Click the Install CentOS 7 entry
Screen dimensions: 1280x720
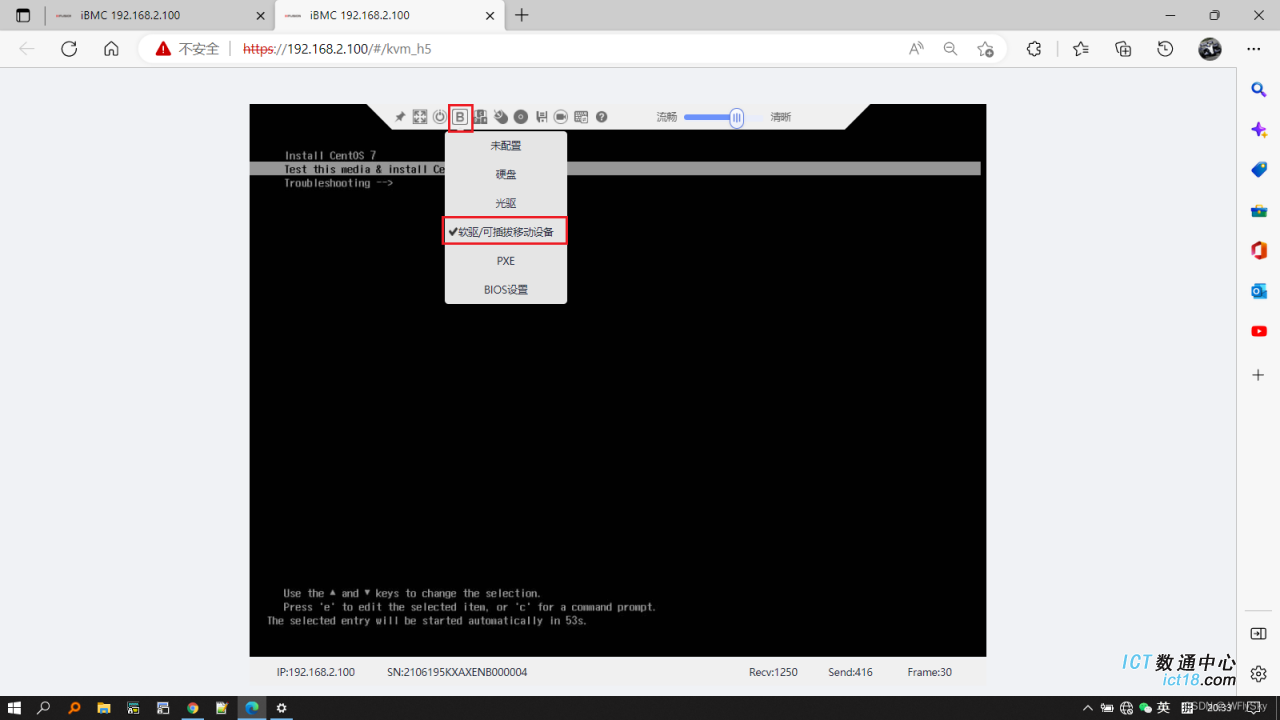[330, 155]
